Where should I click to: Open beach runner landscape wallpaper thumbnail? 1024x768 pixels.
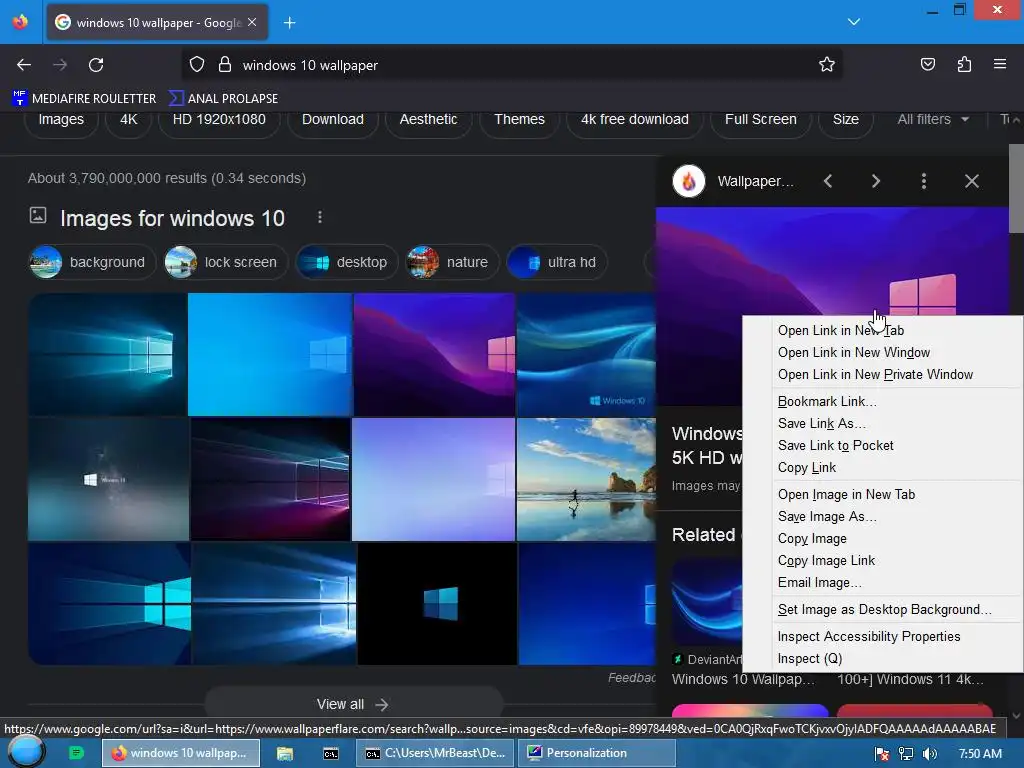pyautogui.click(x=586, y=479)
